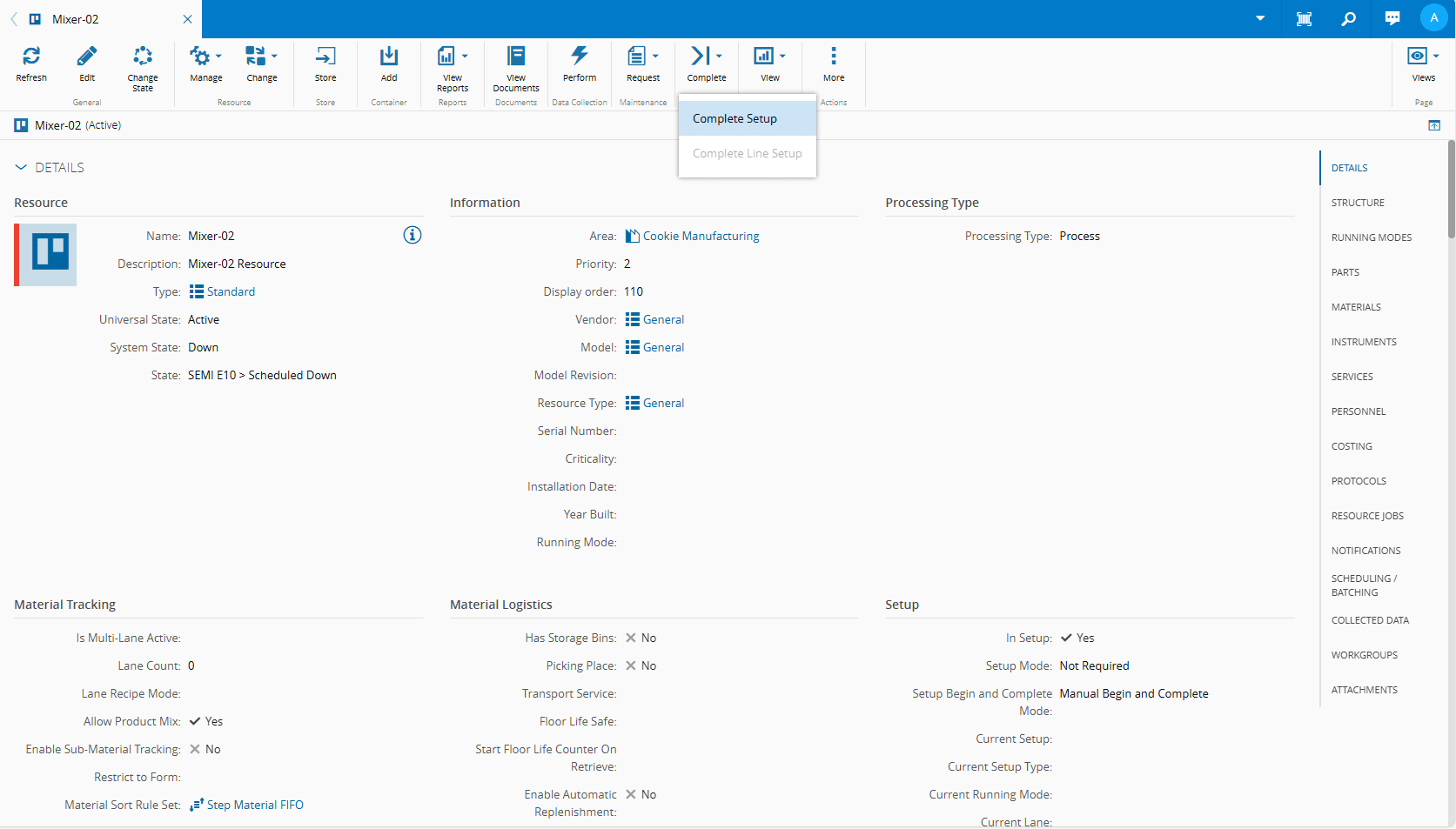This screenshot has width=1456, height=829.
Task: Open the Step Material FIFO link
Action: click(x=255, y=805)
